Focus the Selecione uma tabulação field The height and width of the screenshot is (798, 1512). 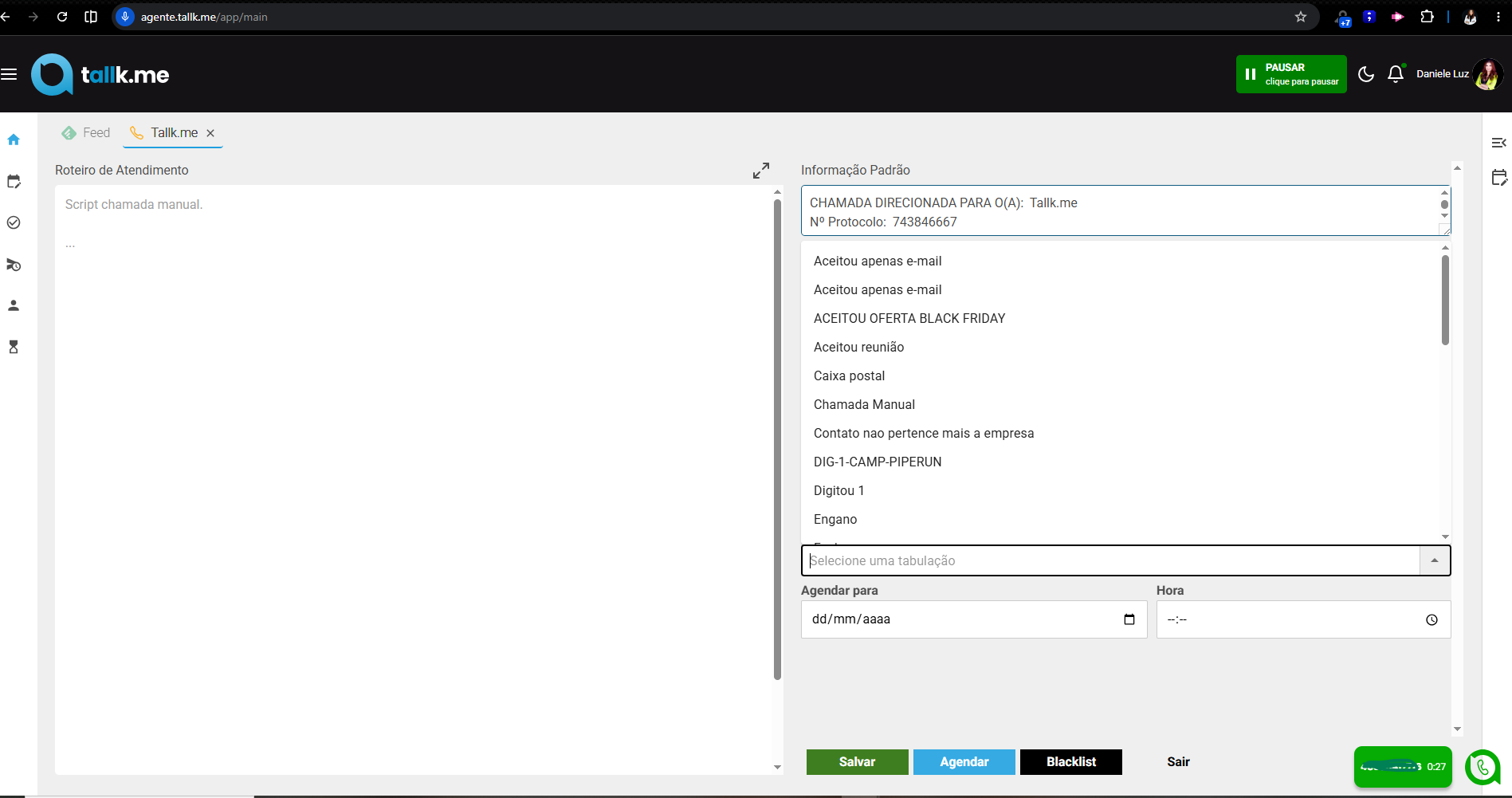[x=1110, y=560]
